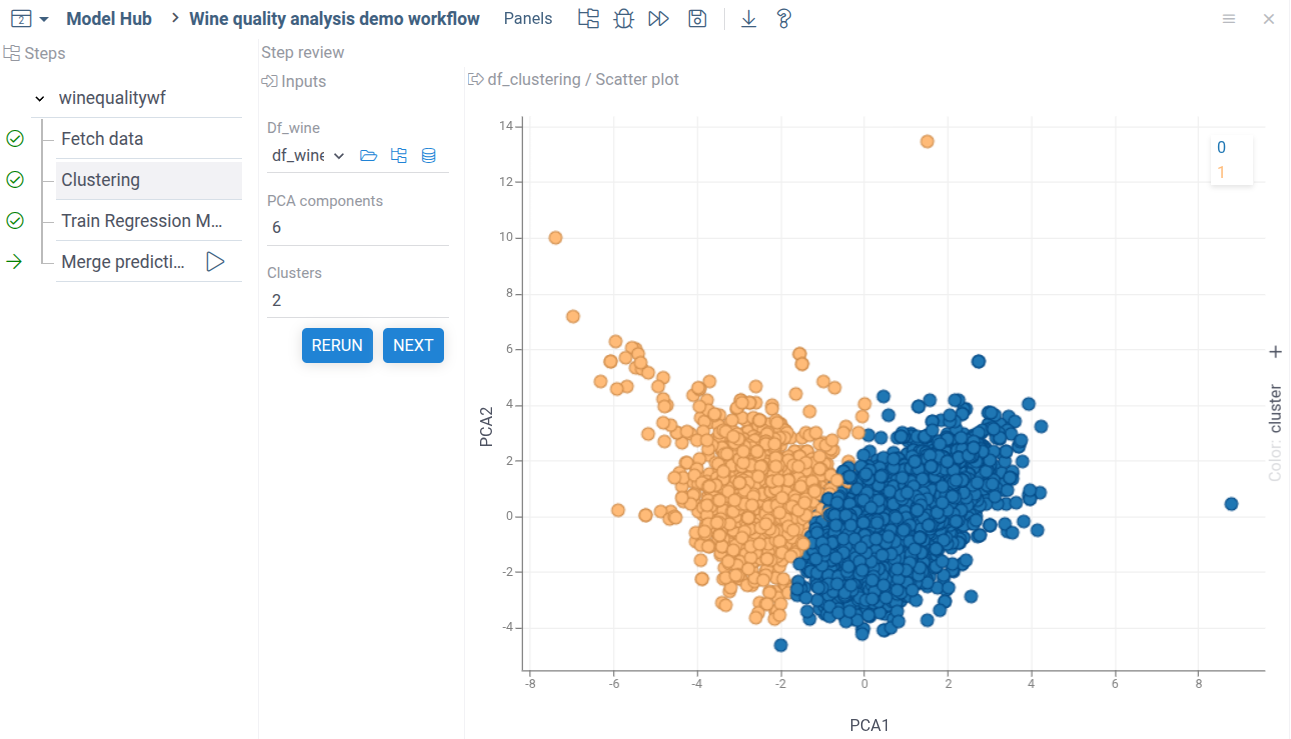Open help with the question mark icon
The image size is (1291, 739).
(x=784, y=18)
